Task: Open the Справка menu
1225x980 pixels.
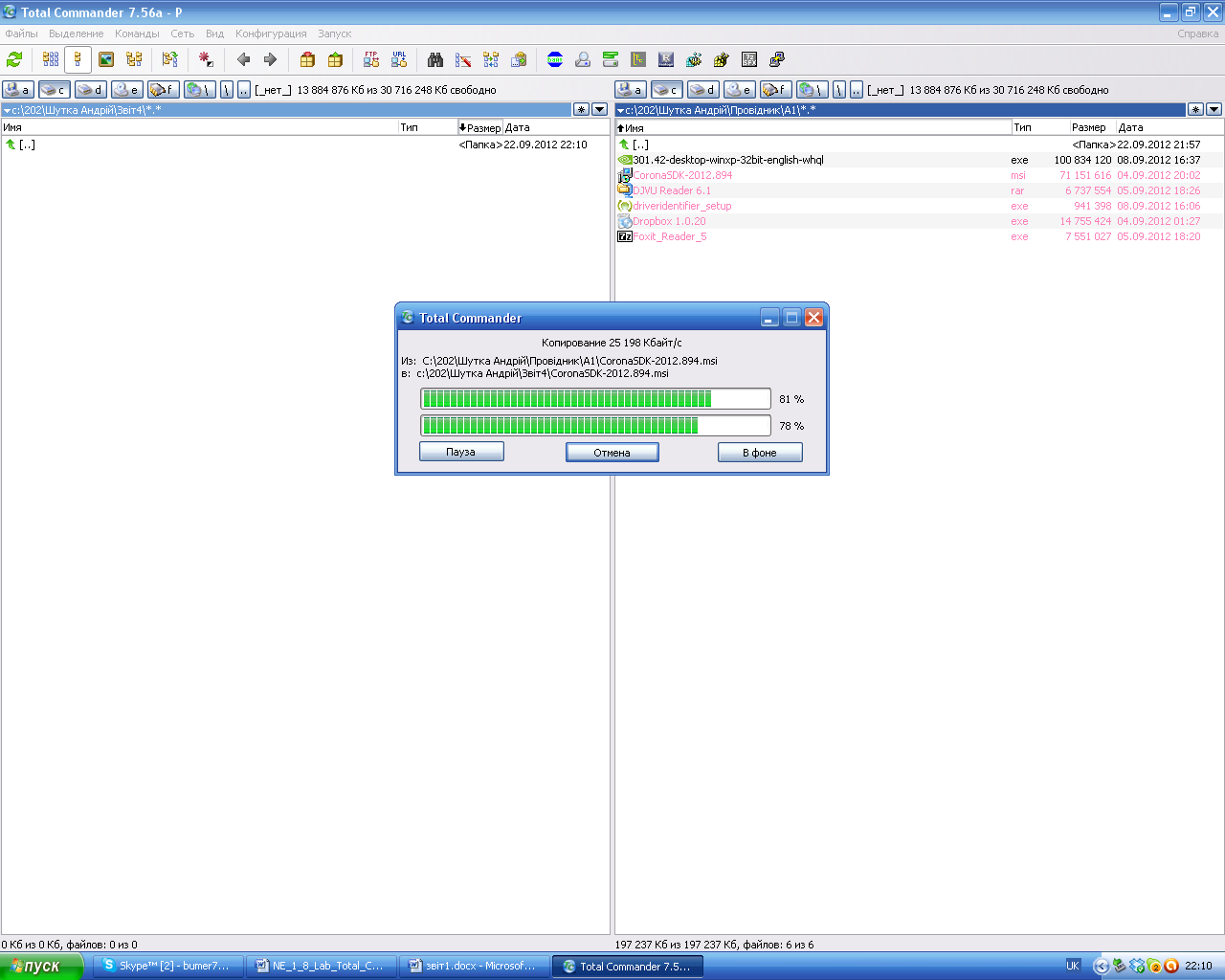Action: [1197, 33]
